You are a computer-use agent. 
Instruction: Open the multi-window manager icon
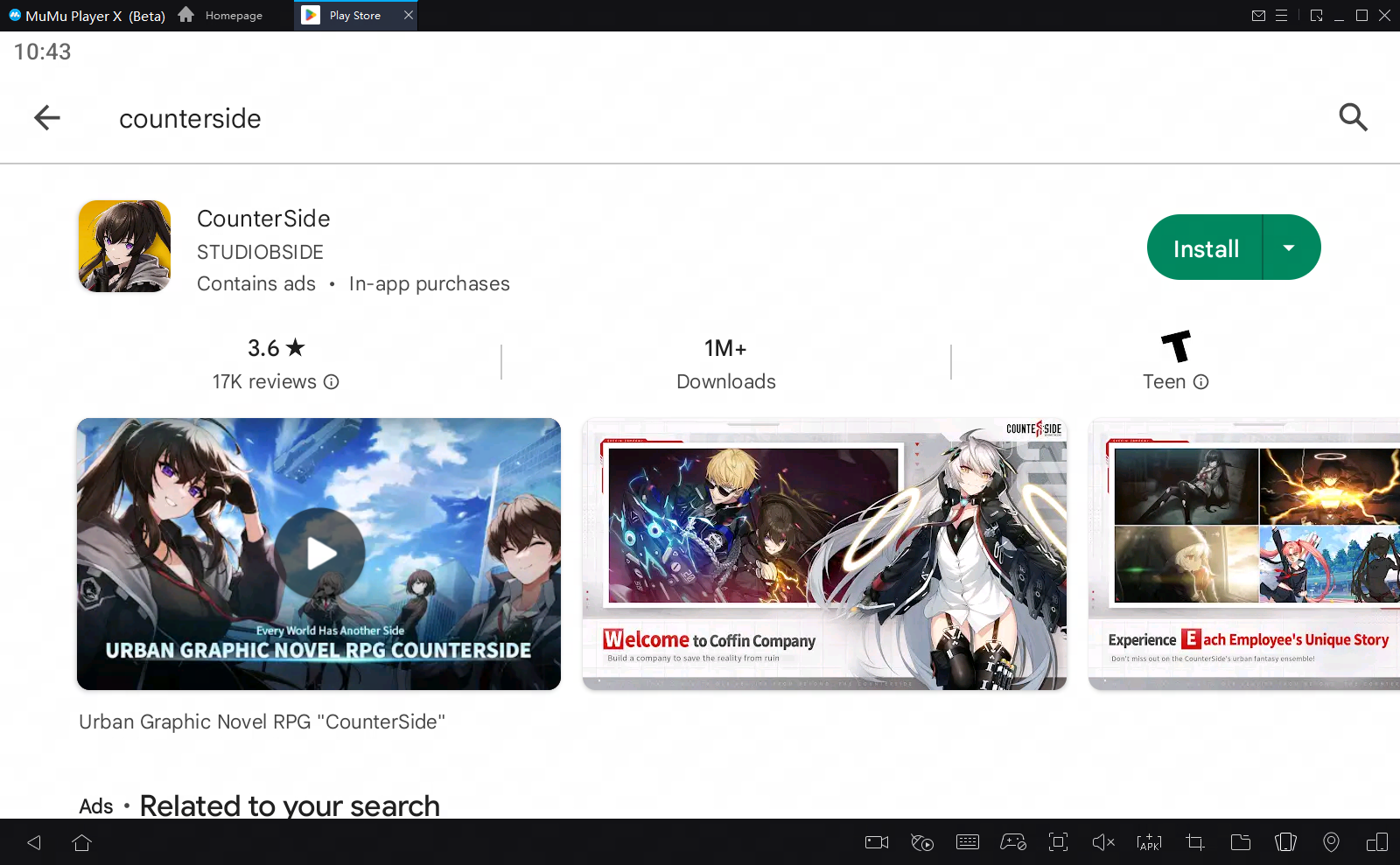1377,842
